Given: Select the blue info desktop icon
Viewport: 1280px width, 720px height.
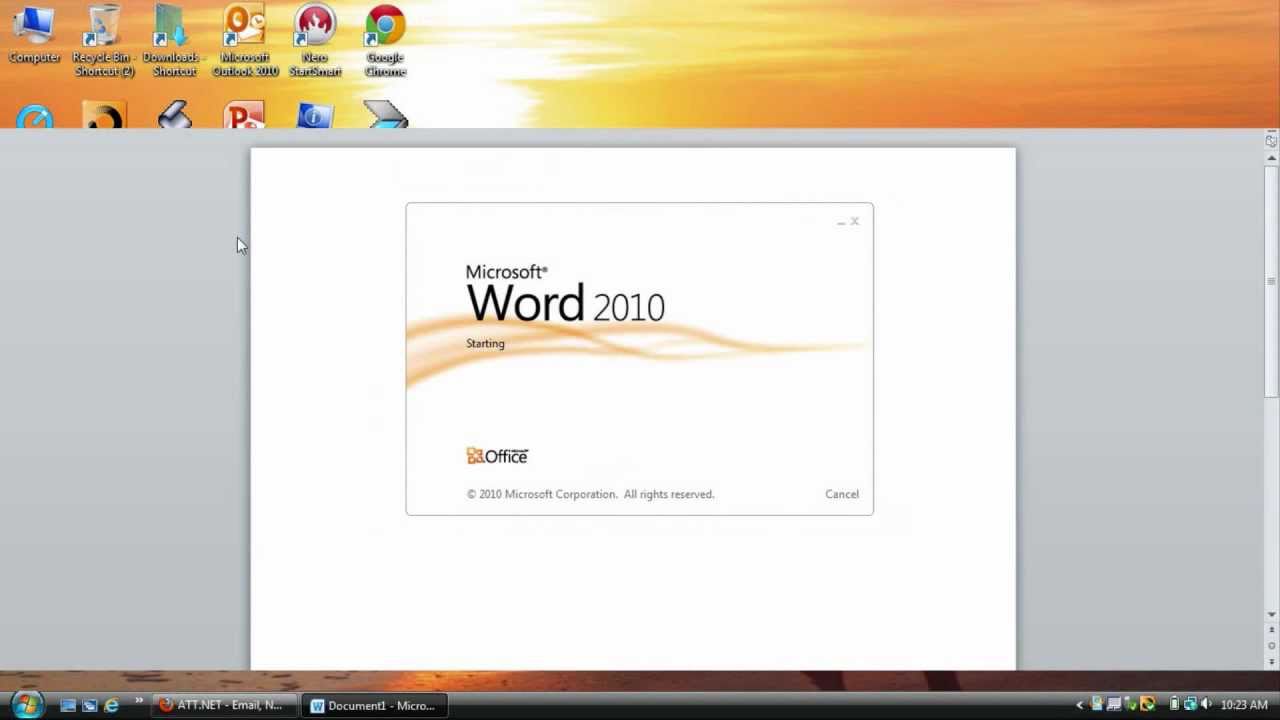Looking at the screenshot, I should click(x=314, y=116).
